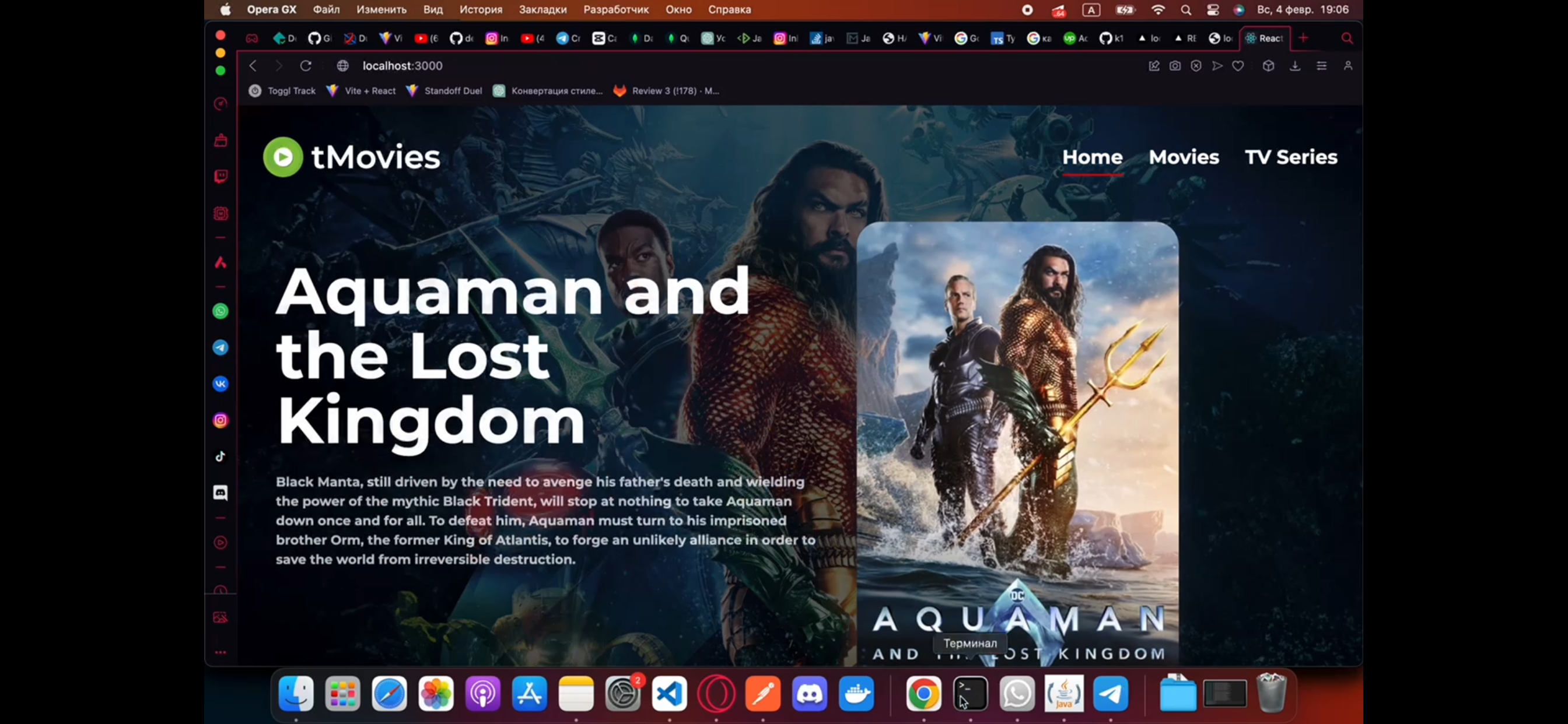The width and height of the screenshot is (1568, 724).
Task: Search tabs with the red magnifier
Action: click(x=1347, y=38)
